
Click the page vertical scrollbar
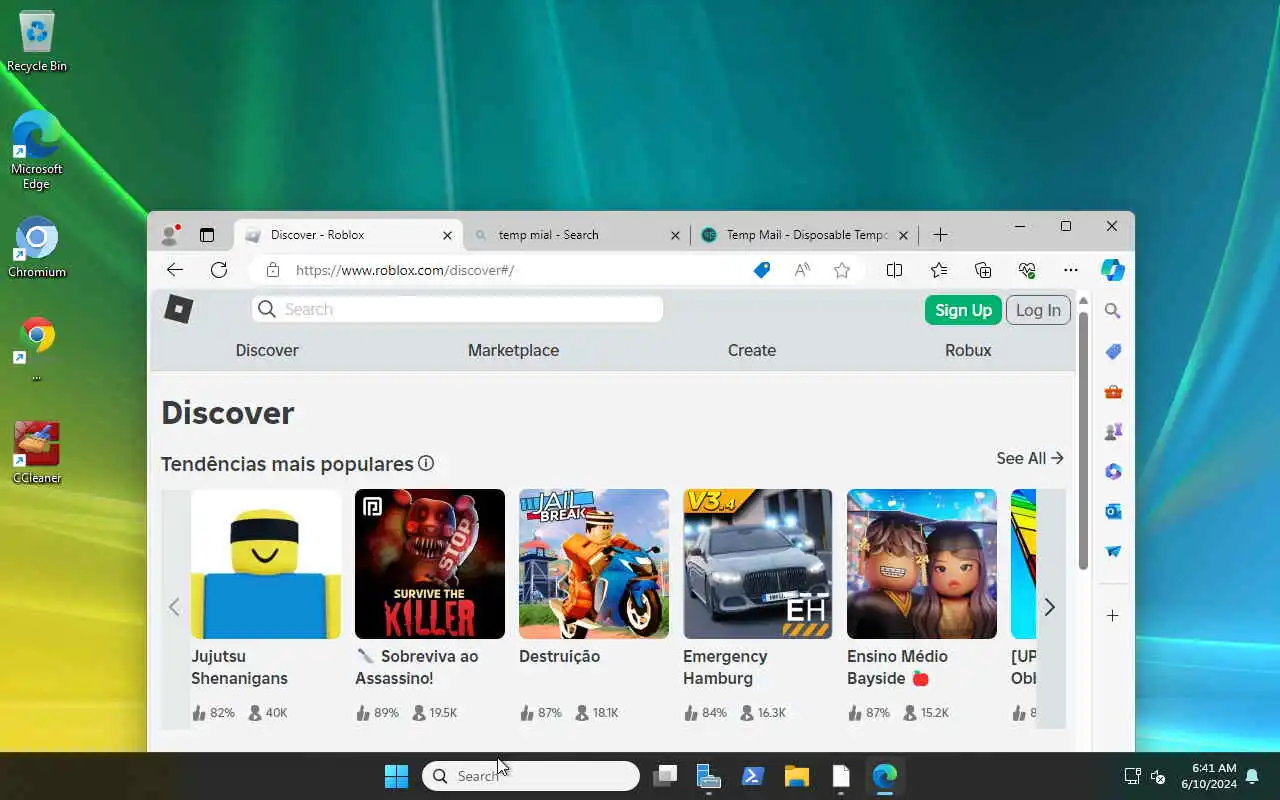coord(1083,441)
